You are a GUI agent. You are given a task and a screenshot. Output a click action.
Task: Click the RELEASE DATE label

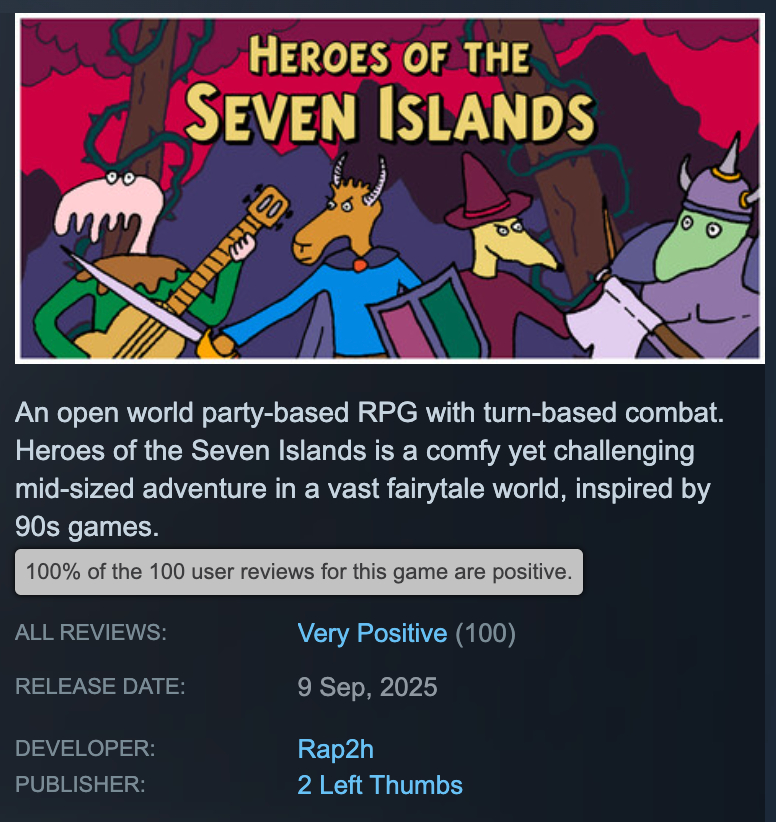click(100, 686)
